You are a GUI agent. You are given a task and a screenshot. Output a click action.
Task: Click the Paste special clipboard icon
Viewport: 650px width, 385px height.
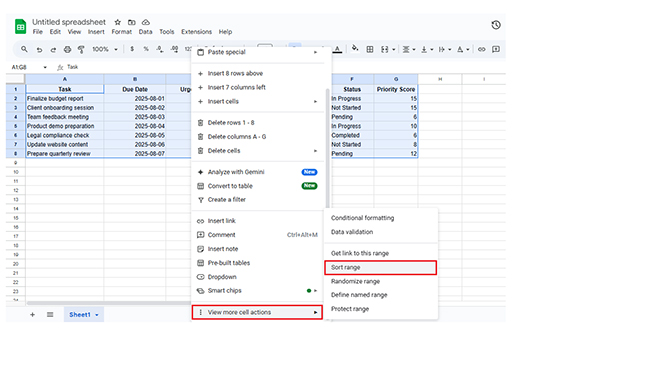pyautogui.click(x=201, y=52)
